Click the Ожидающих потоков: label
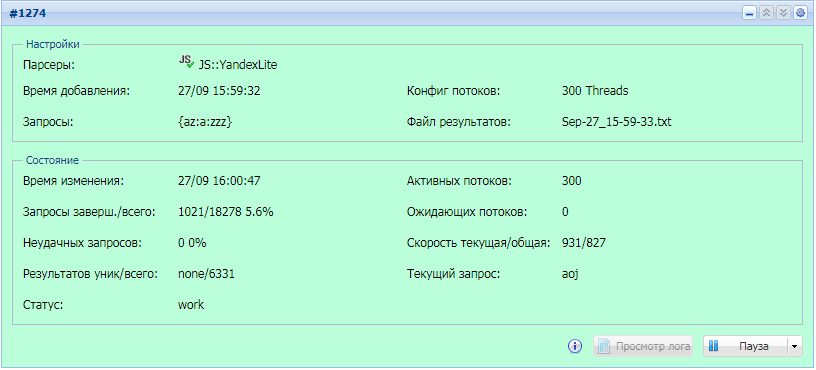 tap(467, 212)
